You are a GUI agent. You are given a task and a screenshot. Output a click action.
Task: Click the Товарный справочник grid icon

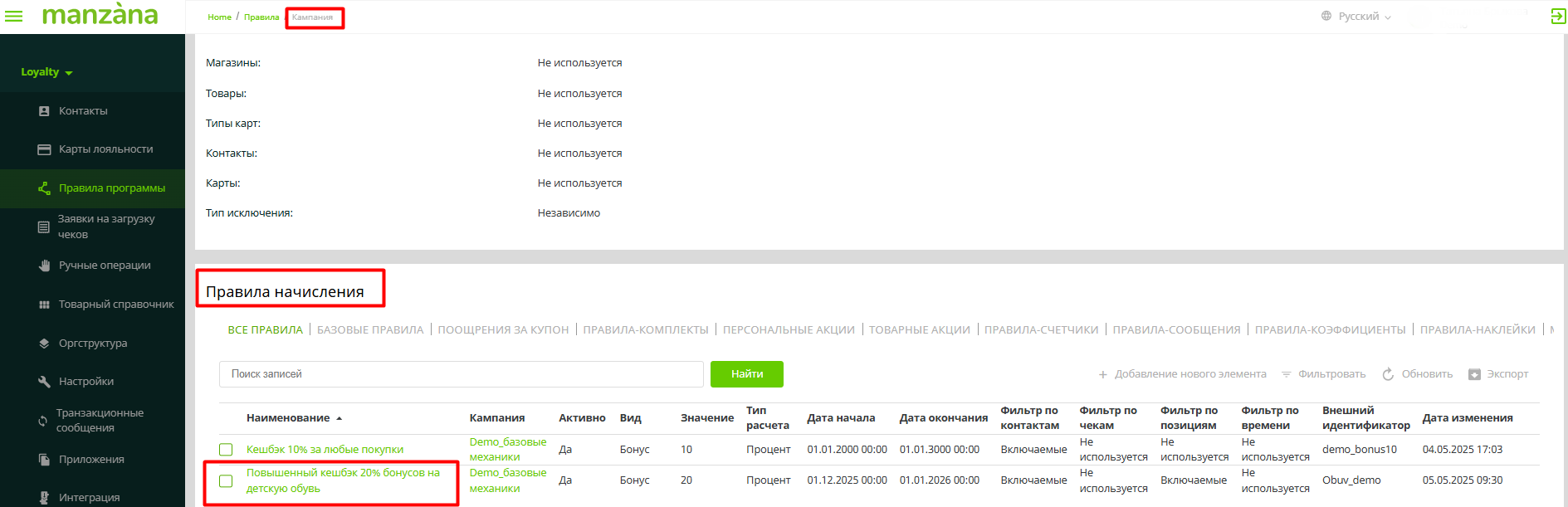(44, 305)
